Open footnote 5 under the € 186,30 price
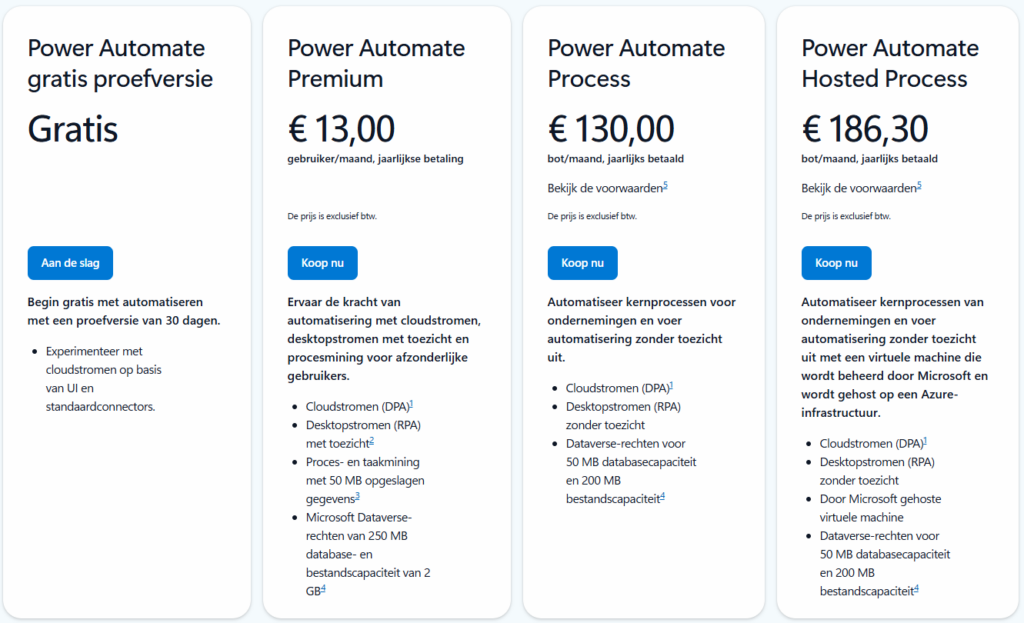Screen dimensions: 1024x623 (x=919, y=186)
